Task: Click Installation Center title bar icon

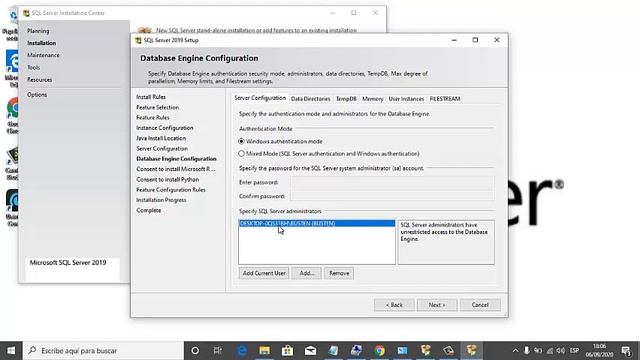Action: pos(26,13)
